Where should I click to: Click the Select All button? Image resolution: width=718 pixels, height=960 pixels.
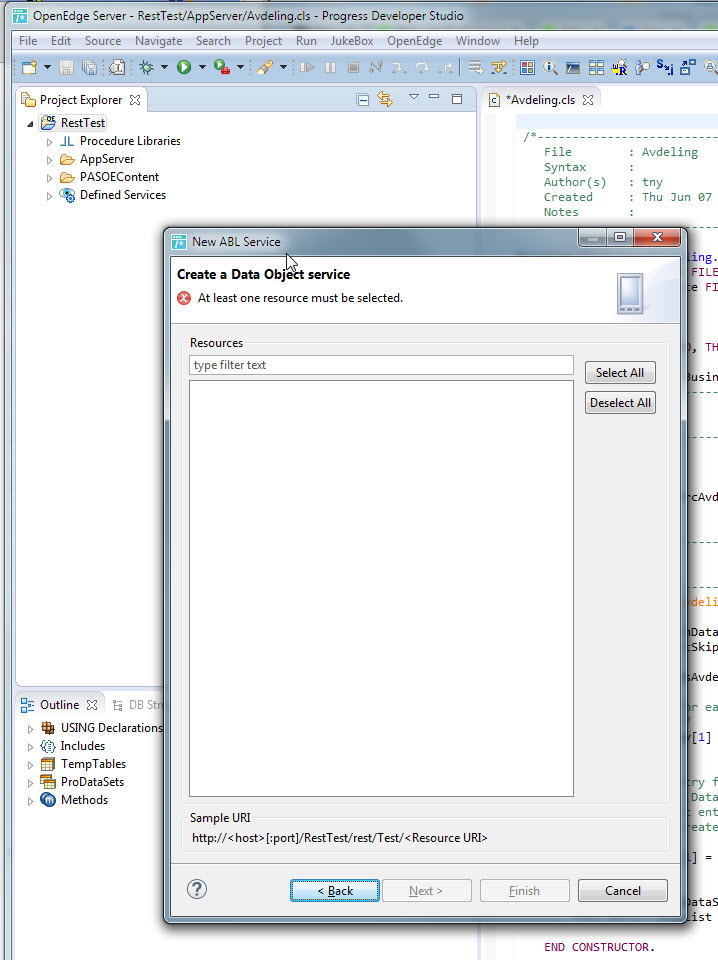coord(620,373)
